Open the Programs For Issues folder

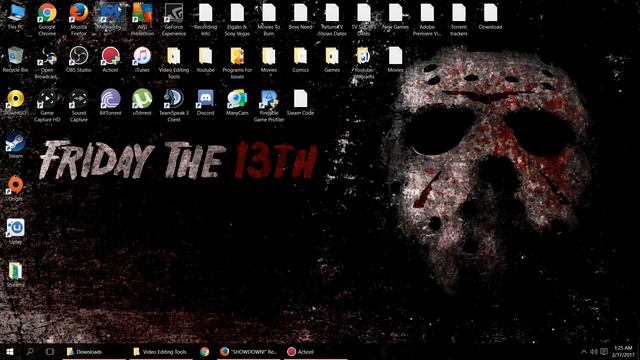coord(237,63)
